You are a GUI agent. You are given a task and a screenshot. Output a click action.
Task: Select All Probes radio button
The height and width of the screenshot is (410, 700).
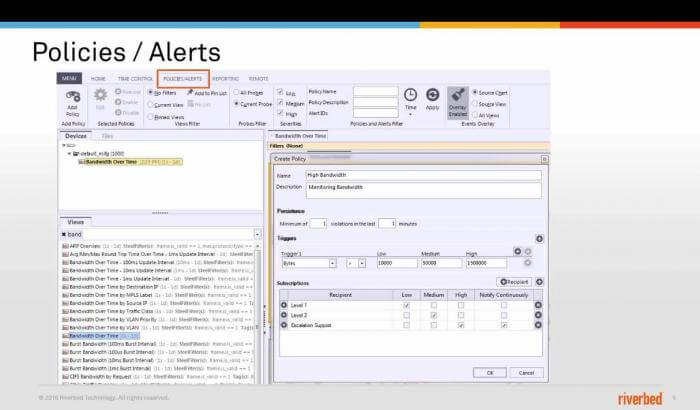pyautogui.click(x=237, y=92)
